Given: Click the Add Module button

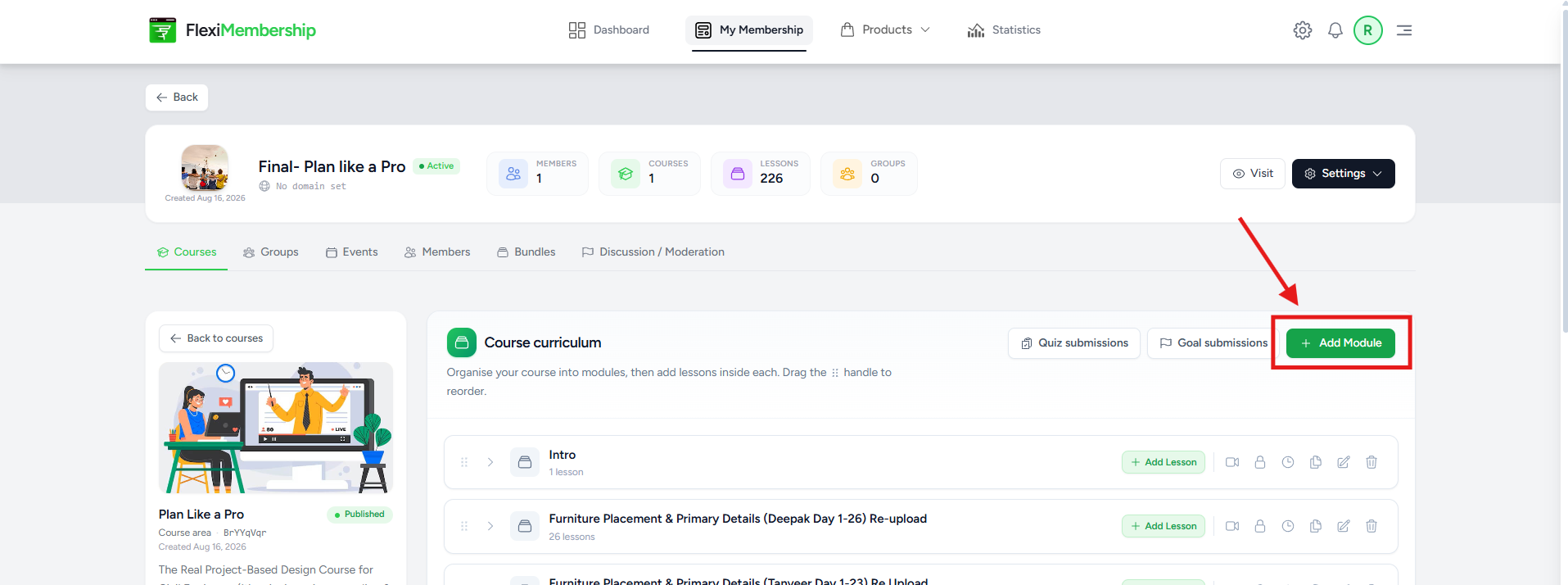Looking at the screenshot, I should tap(1340, 343).
